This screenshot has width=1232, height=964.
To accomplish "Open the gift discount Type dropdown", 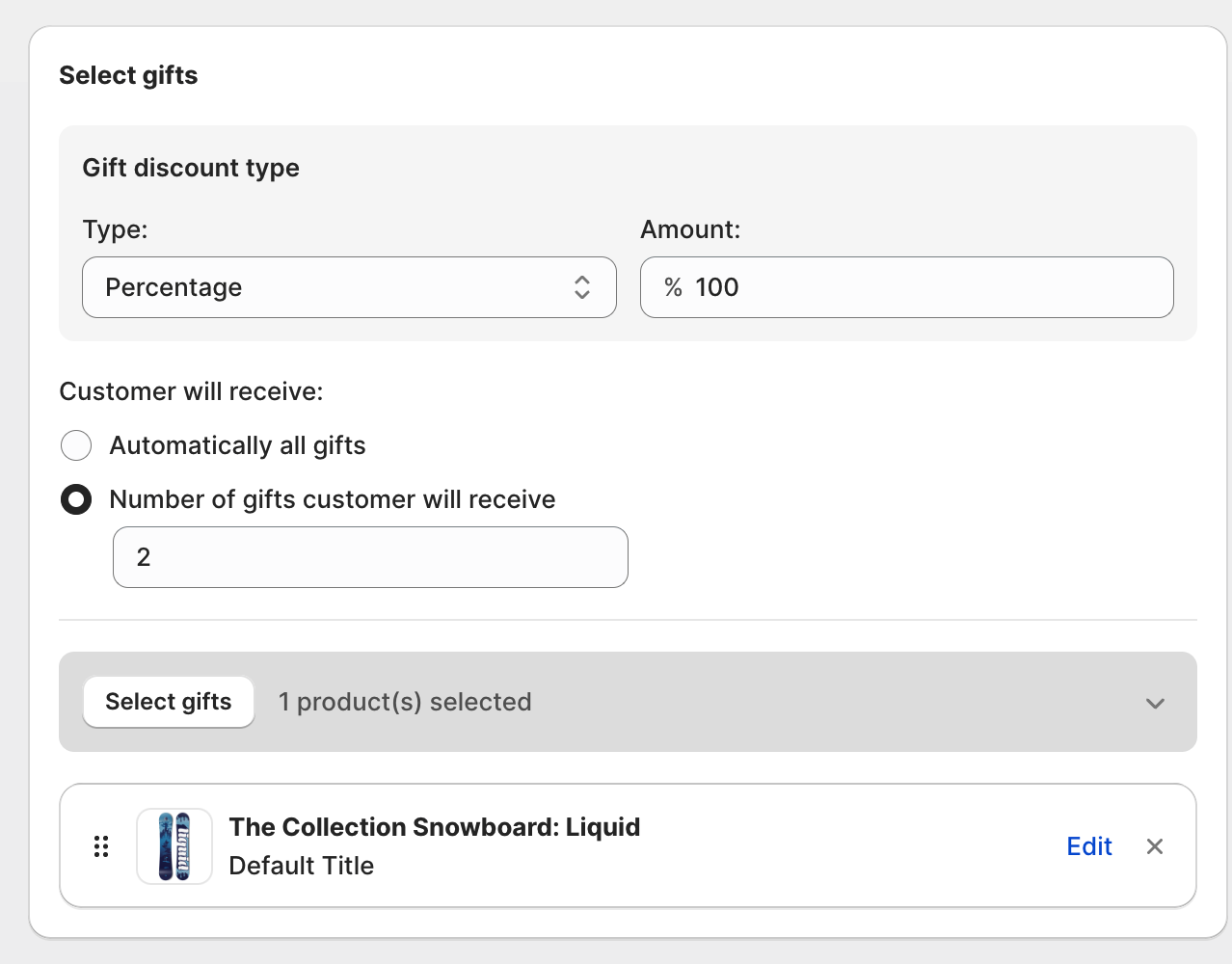I will 349,287.
